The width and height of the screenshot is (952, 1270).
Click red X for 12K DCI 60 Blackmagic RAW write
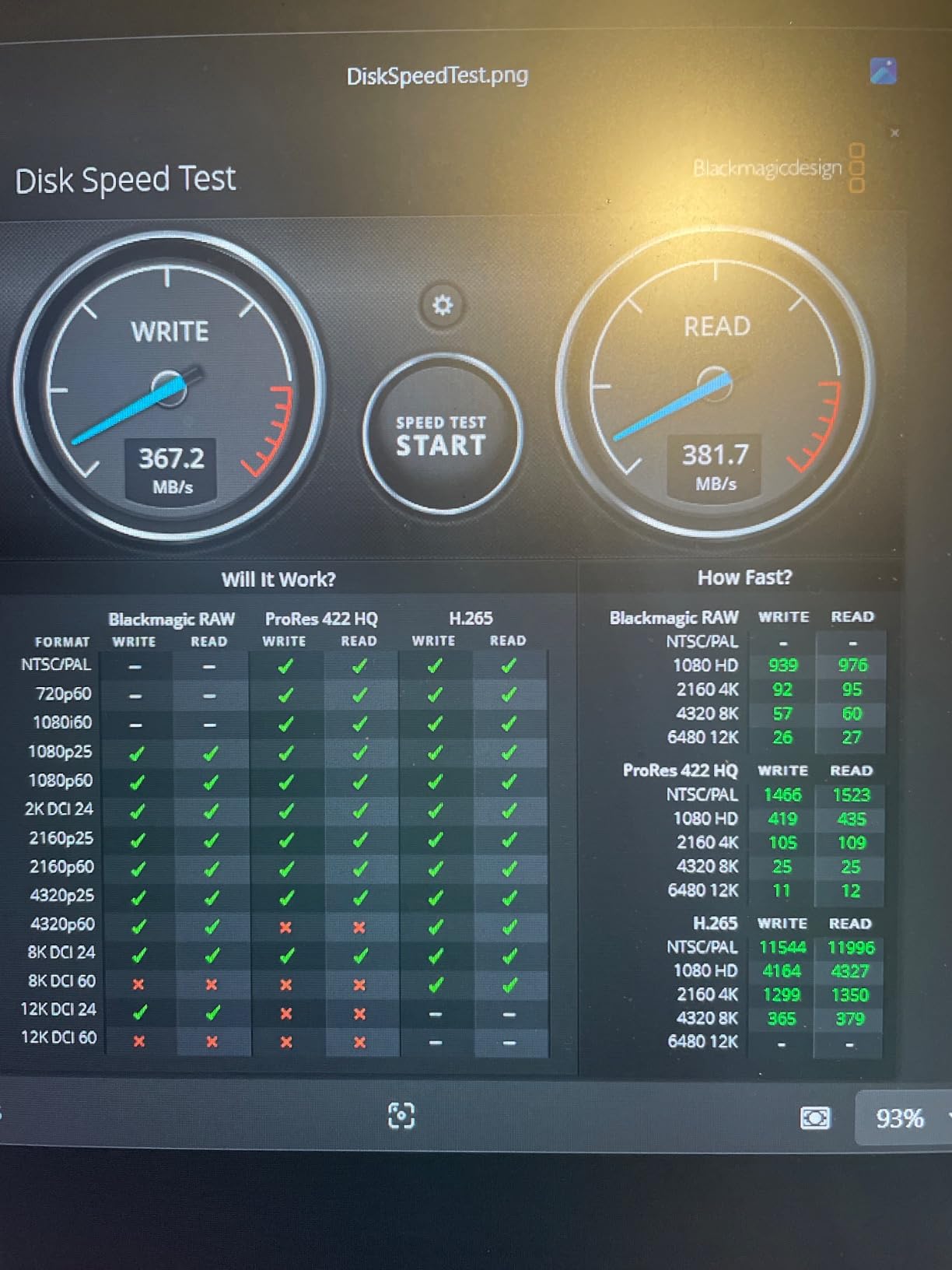pyautogui.click(x=138, y=1041)
